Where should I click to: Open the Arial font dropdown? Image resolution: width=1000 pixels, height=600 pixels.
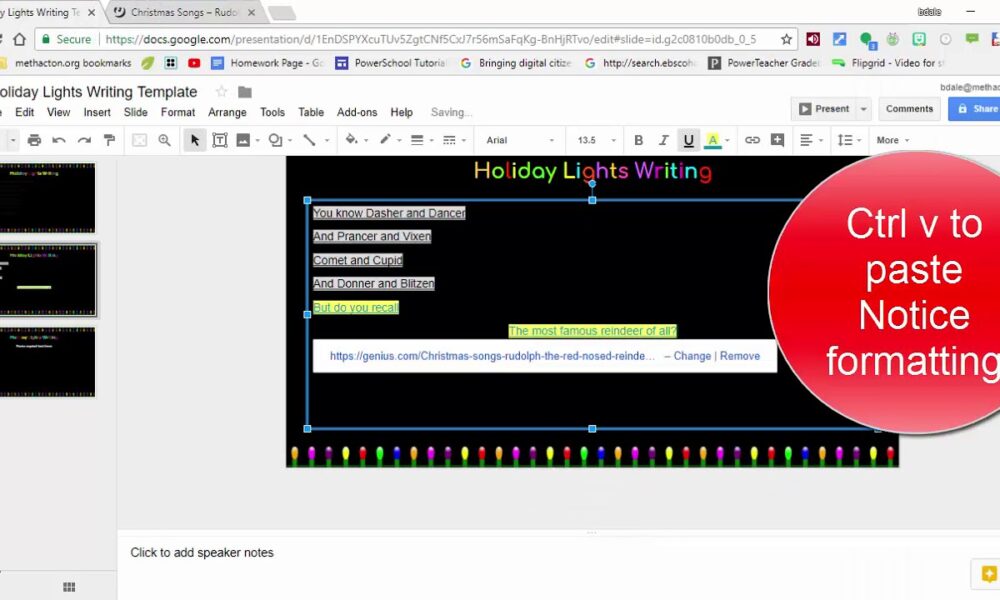pos(519,140)
